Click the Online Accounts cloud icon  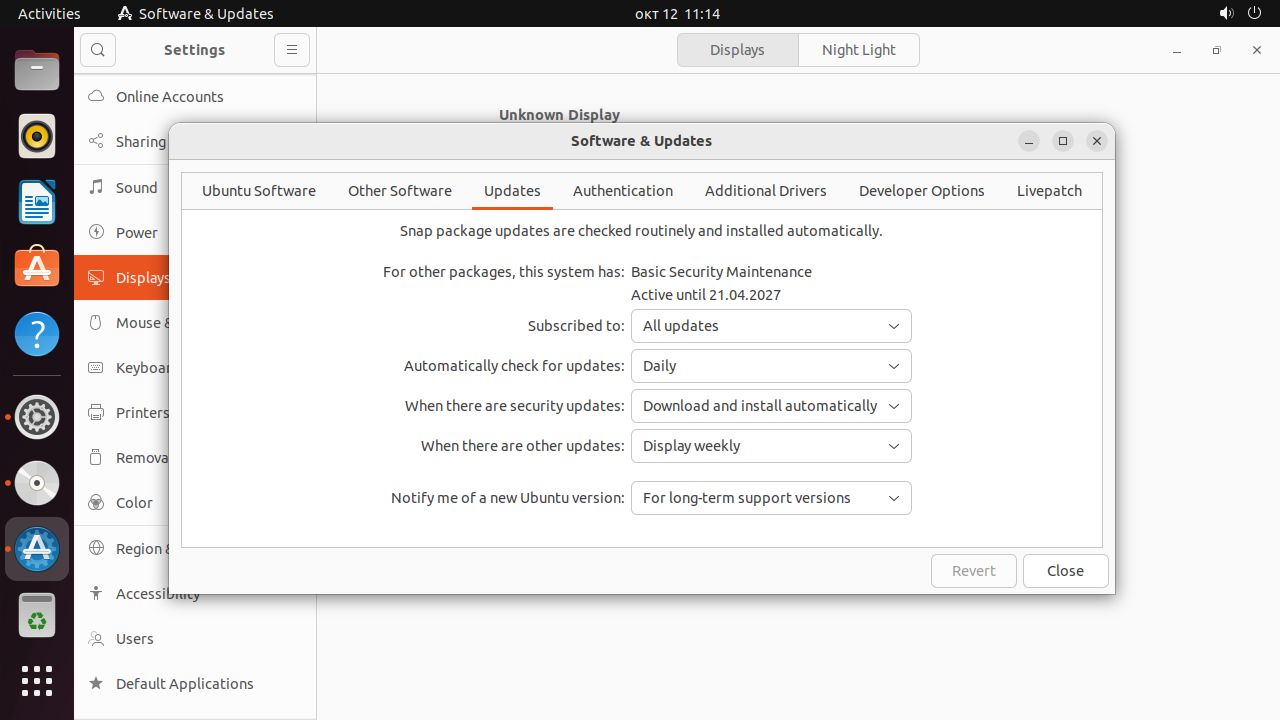click(x=96, y=97)
